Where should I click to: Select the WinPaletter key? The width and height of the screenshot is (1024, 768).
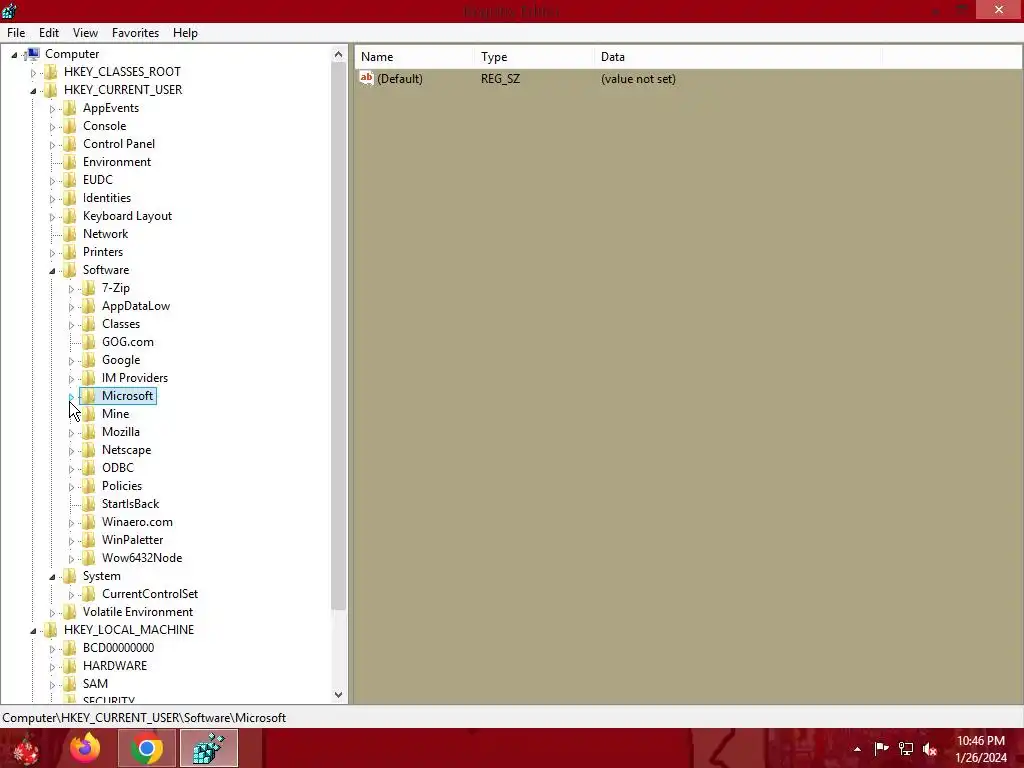pyautogui.click(x=133, y=540)
